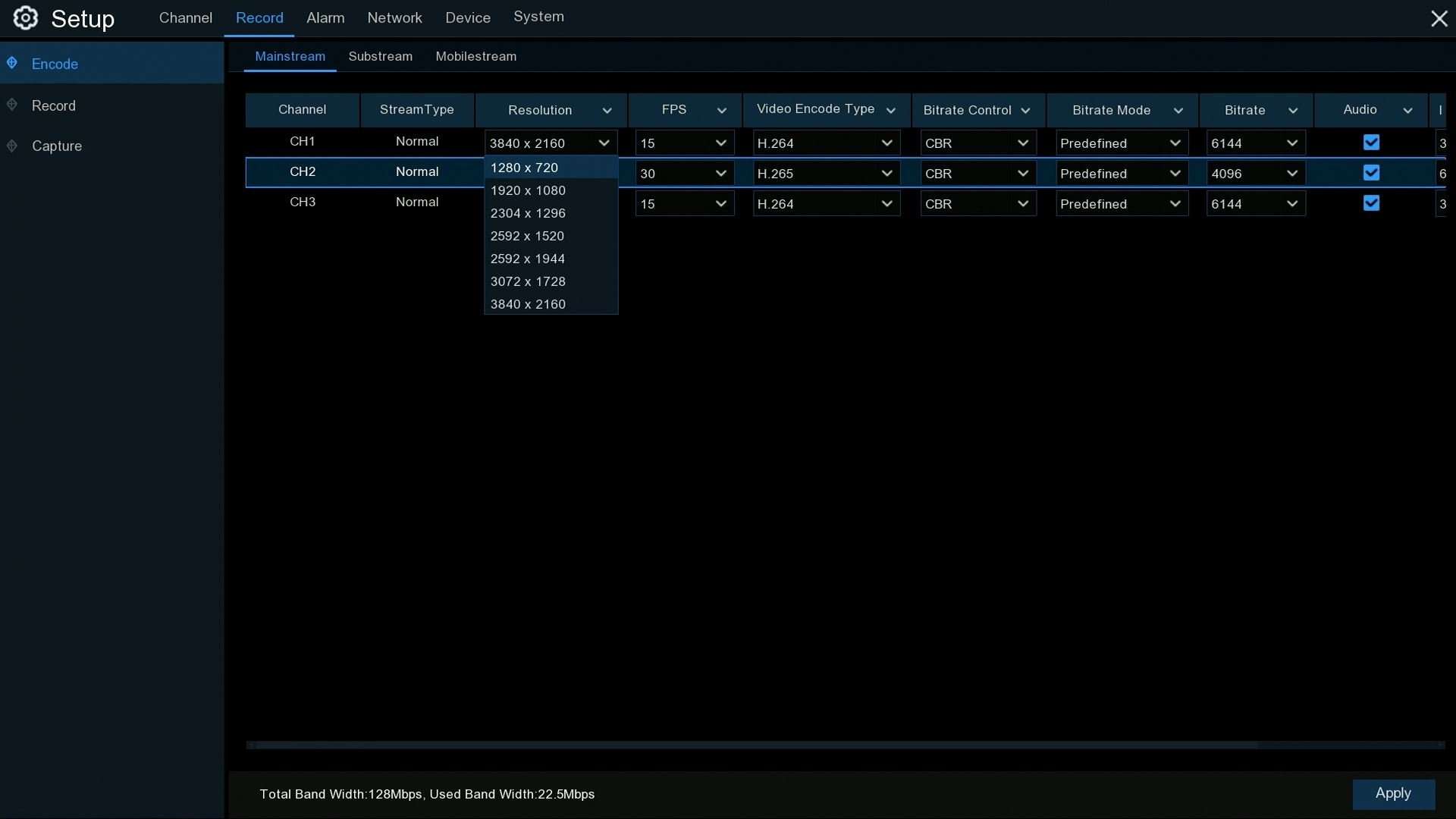Select the 2592 x 1944 resolution option
This screenshot has width=1456, height=819.
pos(528,259)
